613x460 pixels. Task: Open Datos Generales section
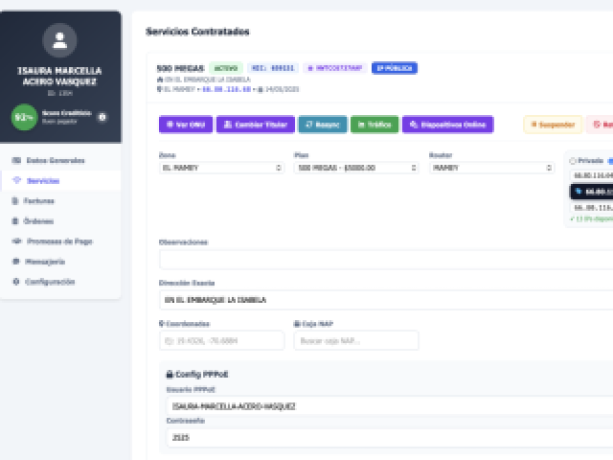coord(61,160)
